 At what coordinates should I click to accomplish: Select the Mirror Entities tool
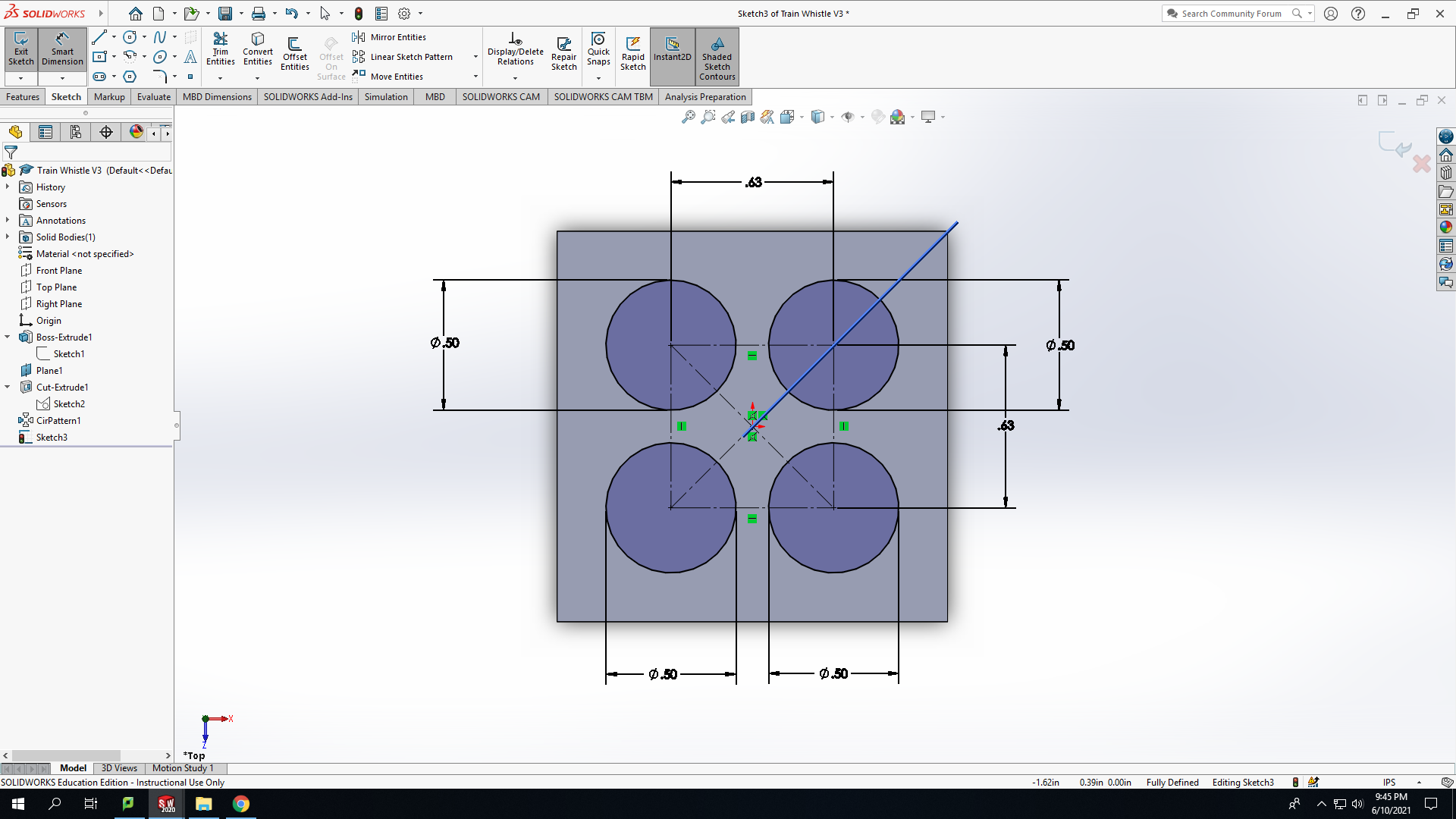pyautogui.click(x=389, y=37)
